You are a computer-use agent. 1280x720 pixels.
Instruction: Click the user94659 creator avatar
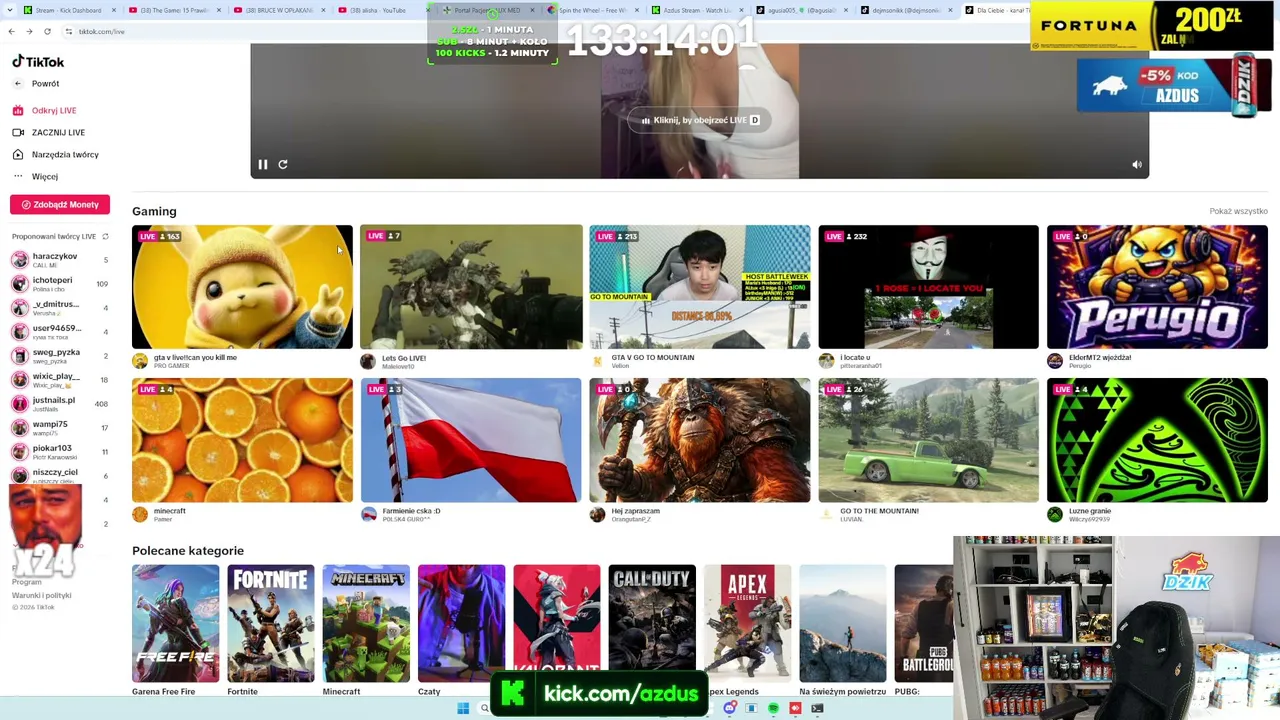pos(20,332)
